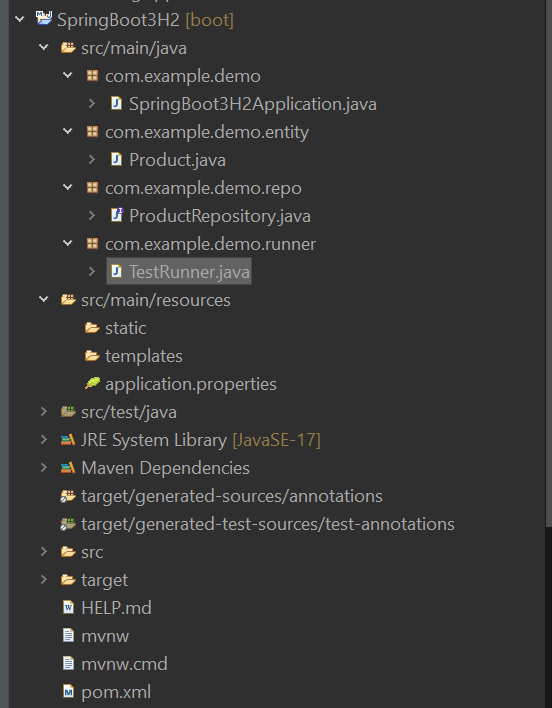Click the templates folder icon
Image resolution: width=552 pixels, height=708 pixels.
(x=92, y=356)
